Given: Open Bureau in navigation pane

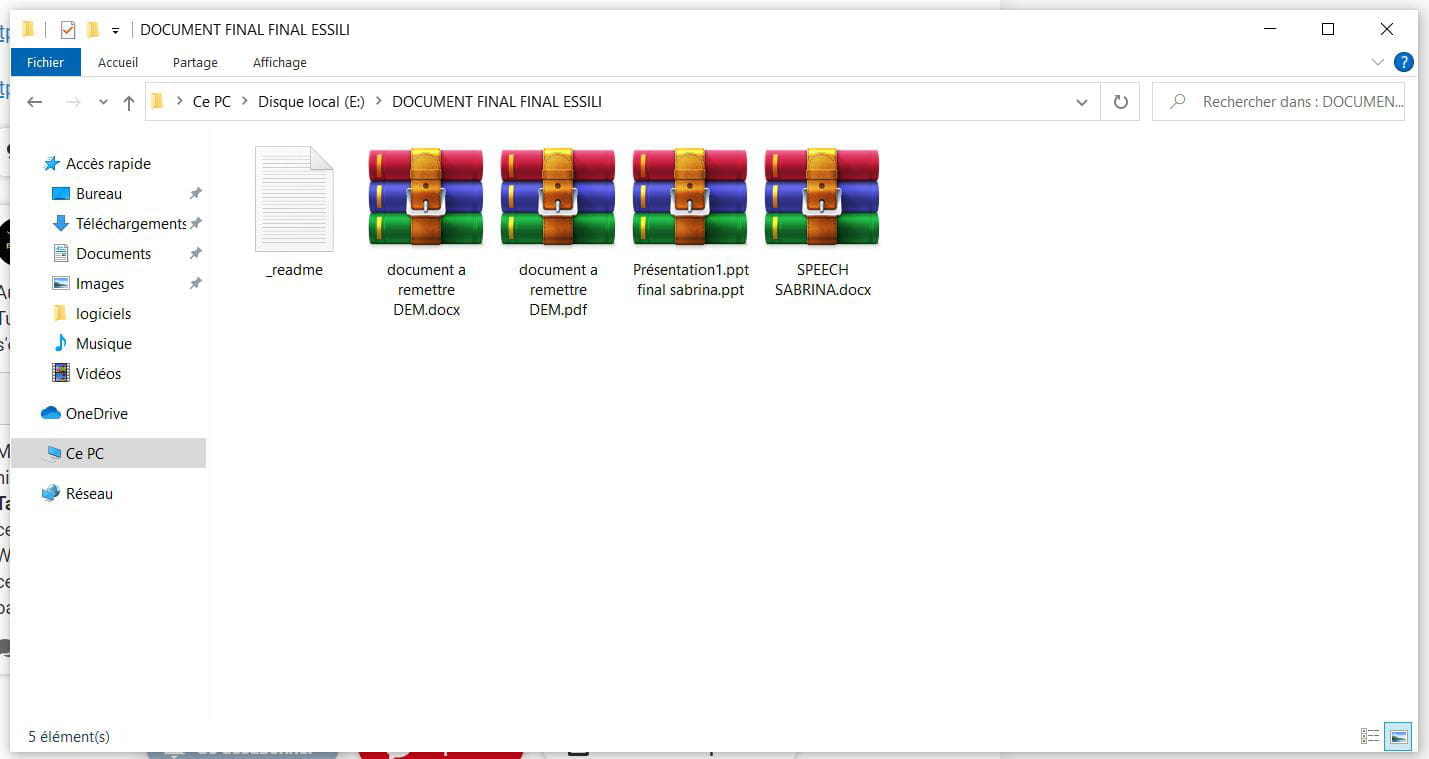Looking at the screenshot, I should pyautogui.click(x=87, y=194).
